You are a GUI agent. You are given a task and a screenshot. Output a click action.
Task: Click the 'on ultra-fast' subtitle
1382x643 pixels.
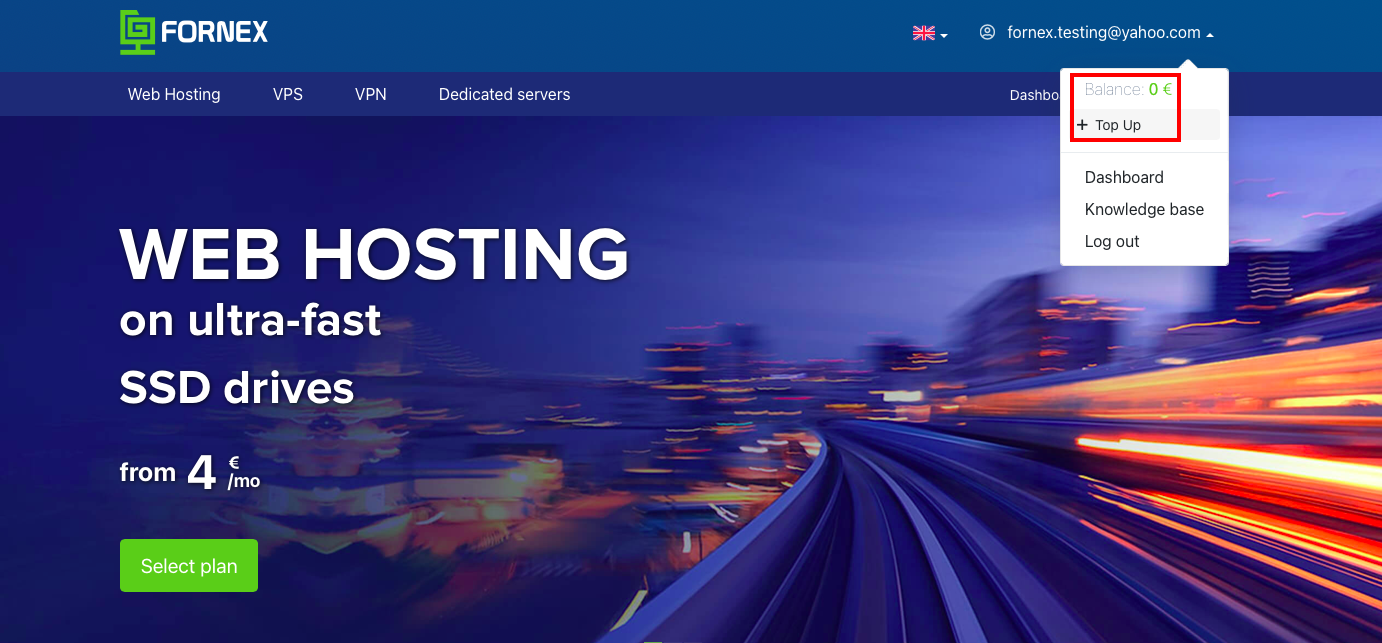pyautogui.click(x=250, y=321)
